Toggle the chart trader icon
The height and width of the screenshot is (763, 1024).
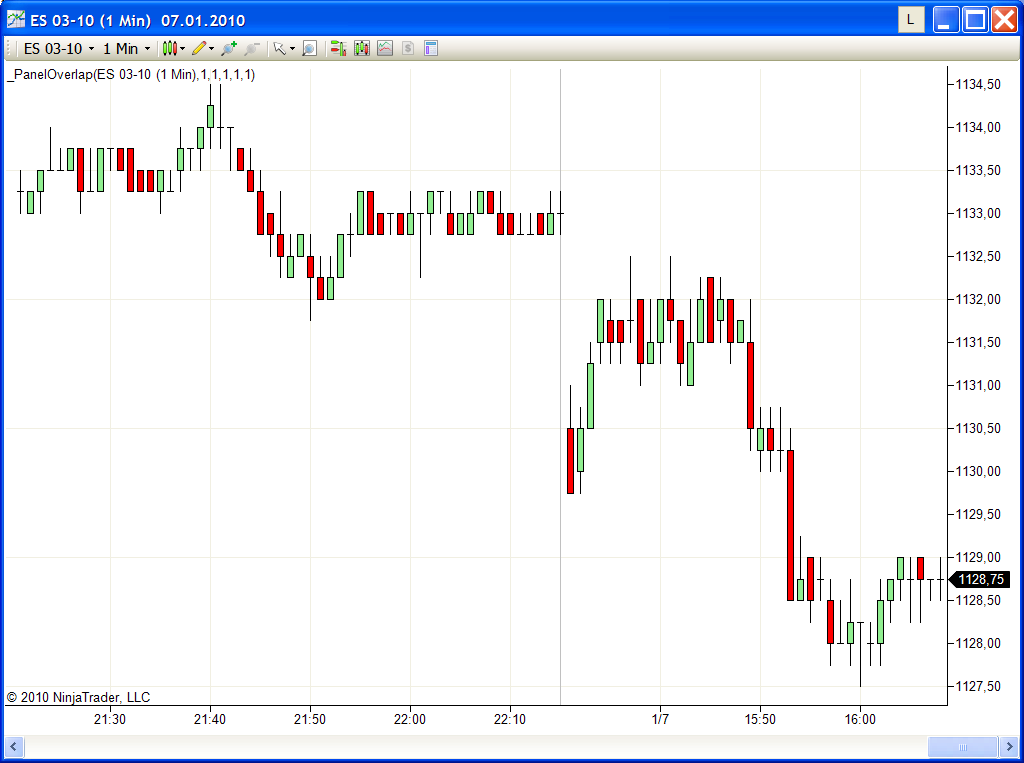point(338,48)
